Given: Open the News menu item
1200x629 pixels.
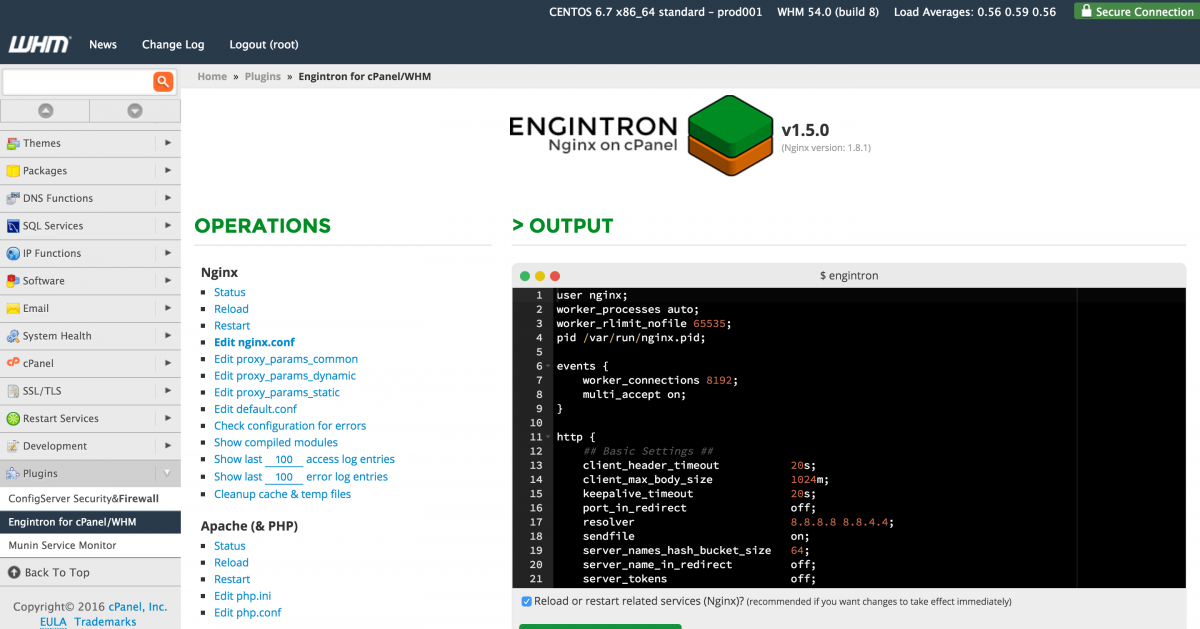Looking at the screenshot, I should [x=103, y=44].
